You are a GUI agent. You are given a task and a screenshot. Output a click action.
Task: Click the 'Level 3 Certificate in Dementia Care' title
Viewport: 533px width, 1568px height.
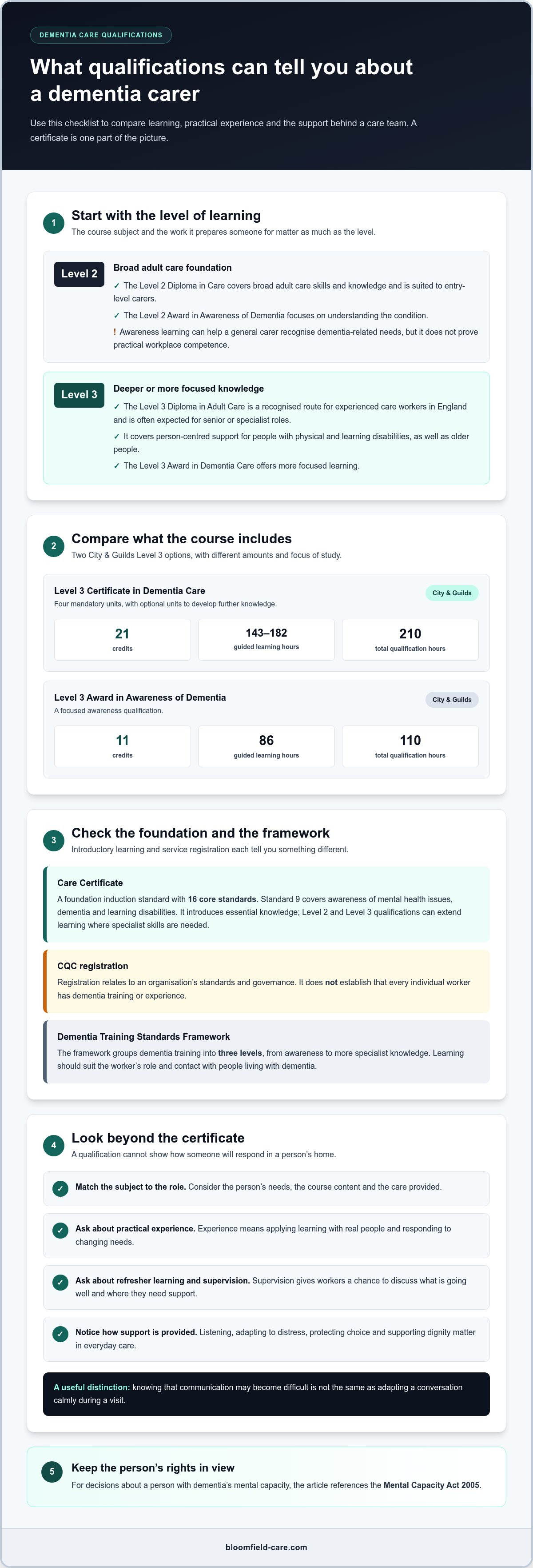pos(130,590)
